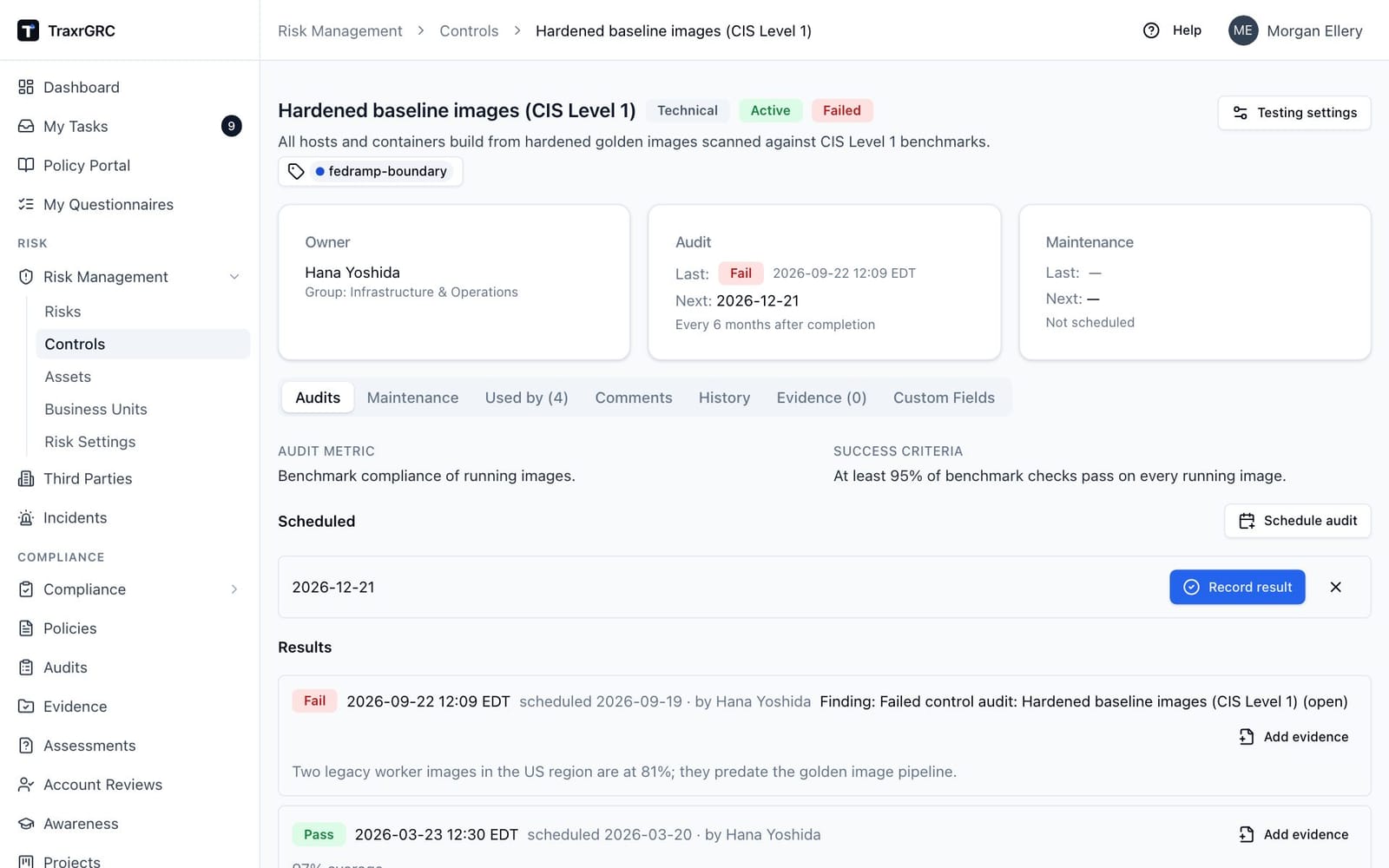Click 'Every 6 months after completion' text
The width and height of the screenshot is (1389, 868).
point(775,325)
